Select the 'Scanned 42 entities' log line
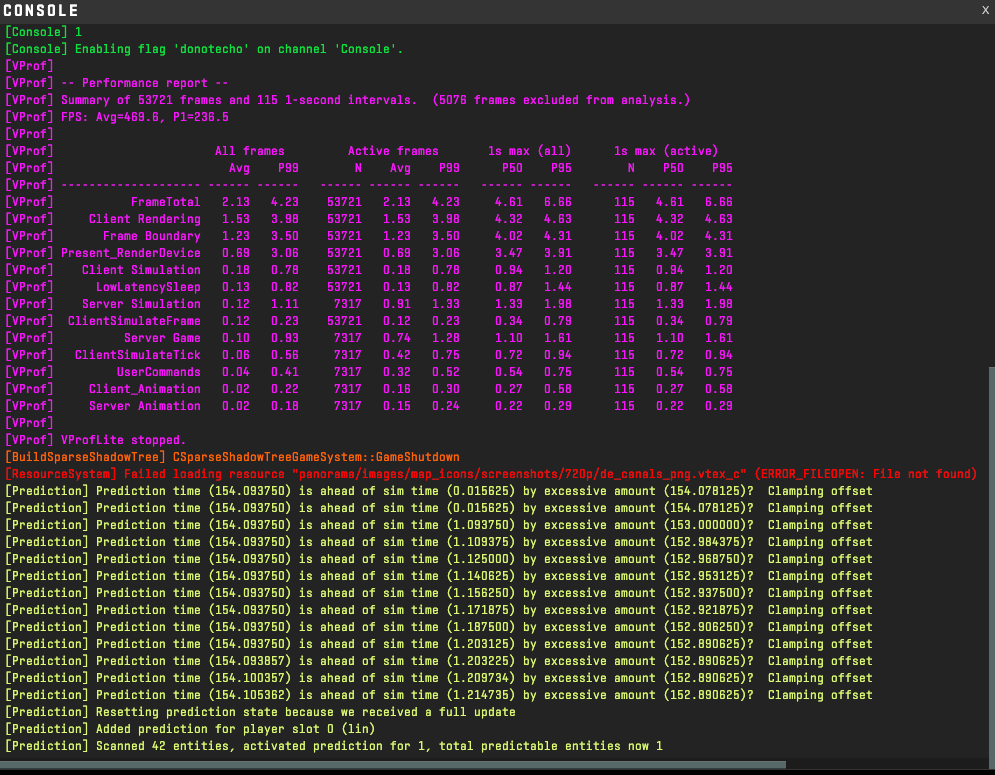This screenshot has width=995, height=775. click(x=333, y=746)
